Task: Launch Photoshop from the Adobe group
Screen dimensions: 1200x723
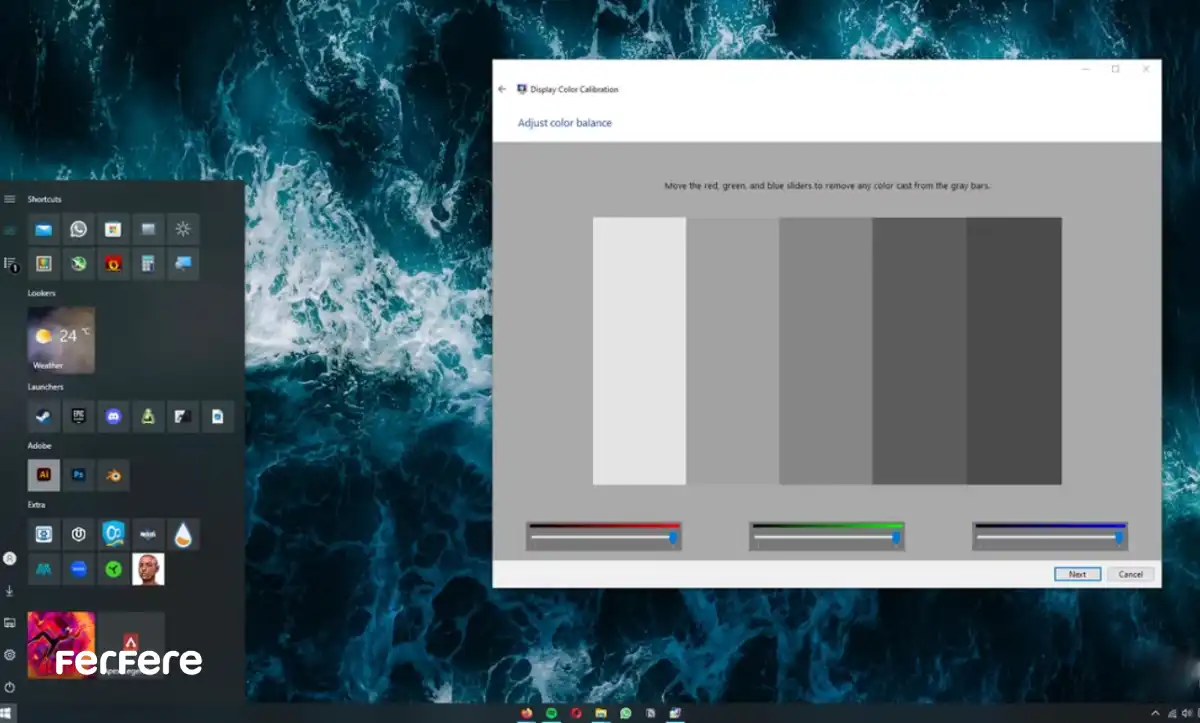Action: click(78, 475)
